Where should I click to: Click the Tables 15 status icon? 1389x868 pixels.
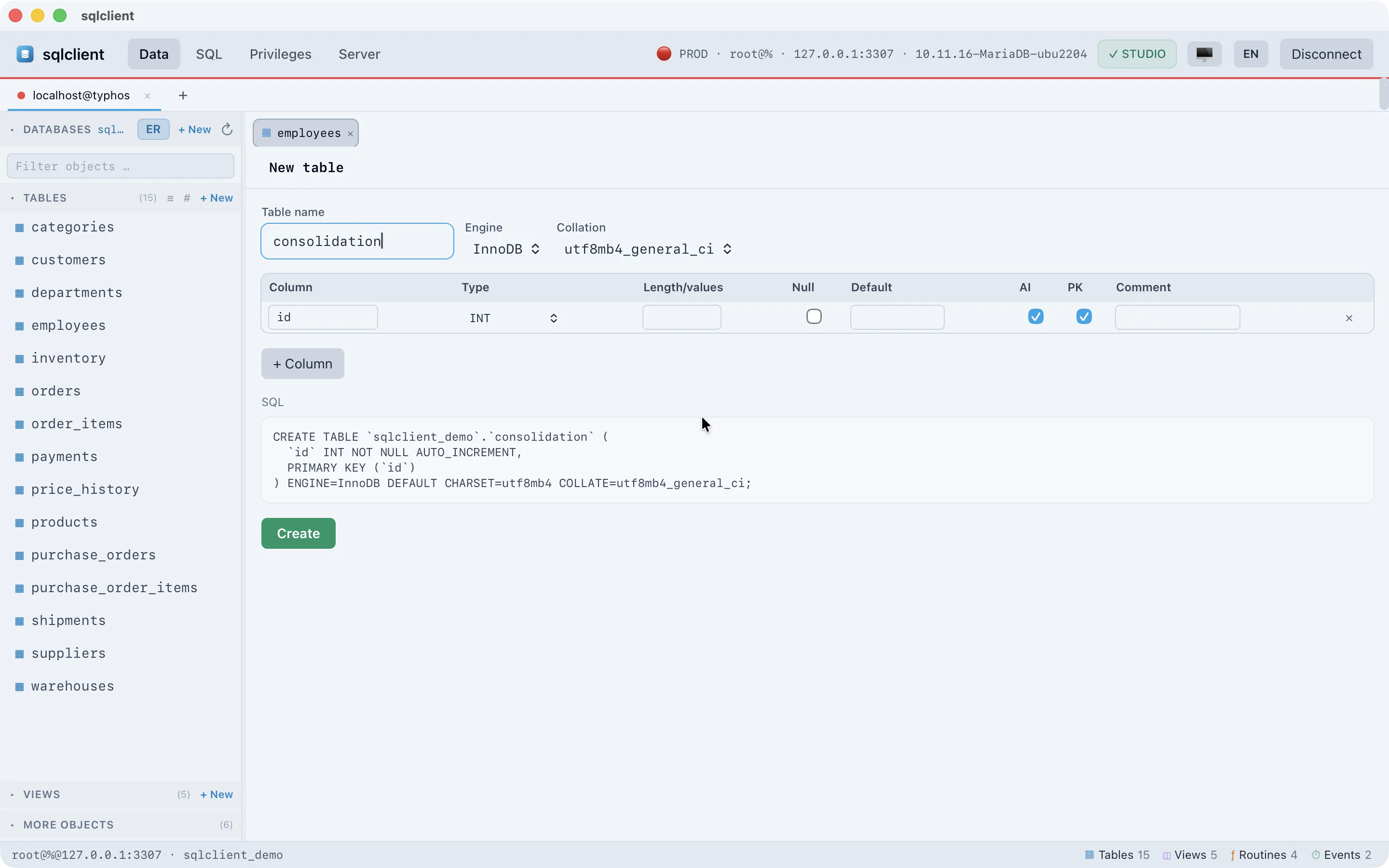coord(1089,855)
